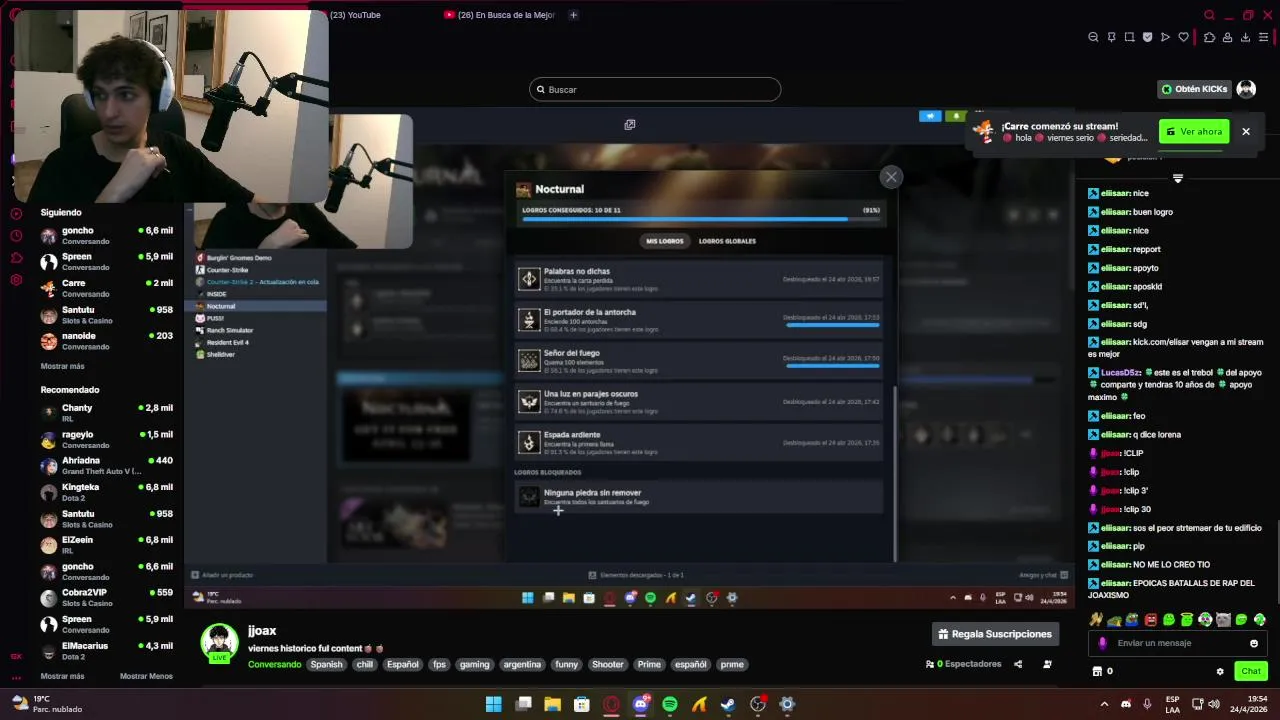Viewport: 1280px width, 720px height.
Task: Click the Enviar un mensaje chat input
Action: (1177, 643)
